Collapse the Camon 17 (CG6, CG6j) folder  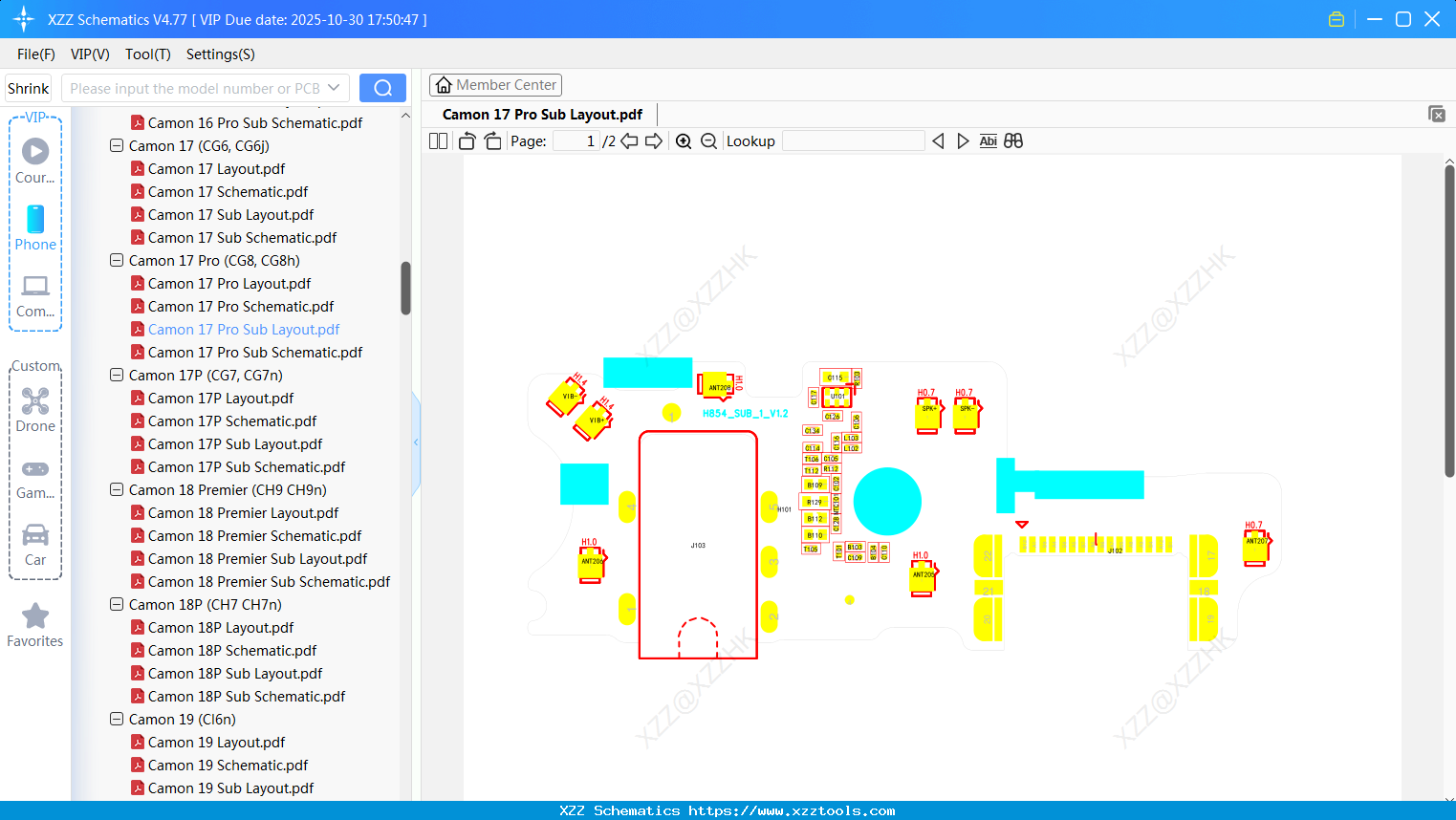tap(117, 146)
